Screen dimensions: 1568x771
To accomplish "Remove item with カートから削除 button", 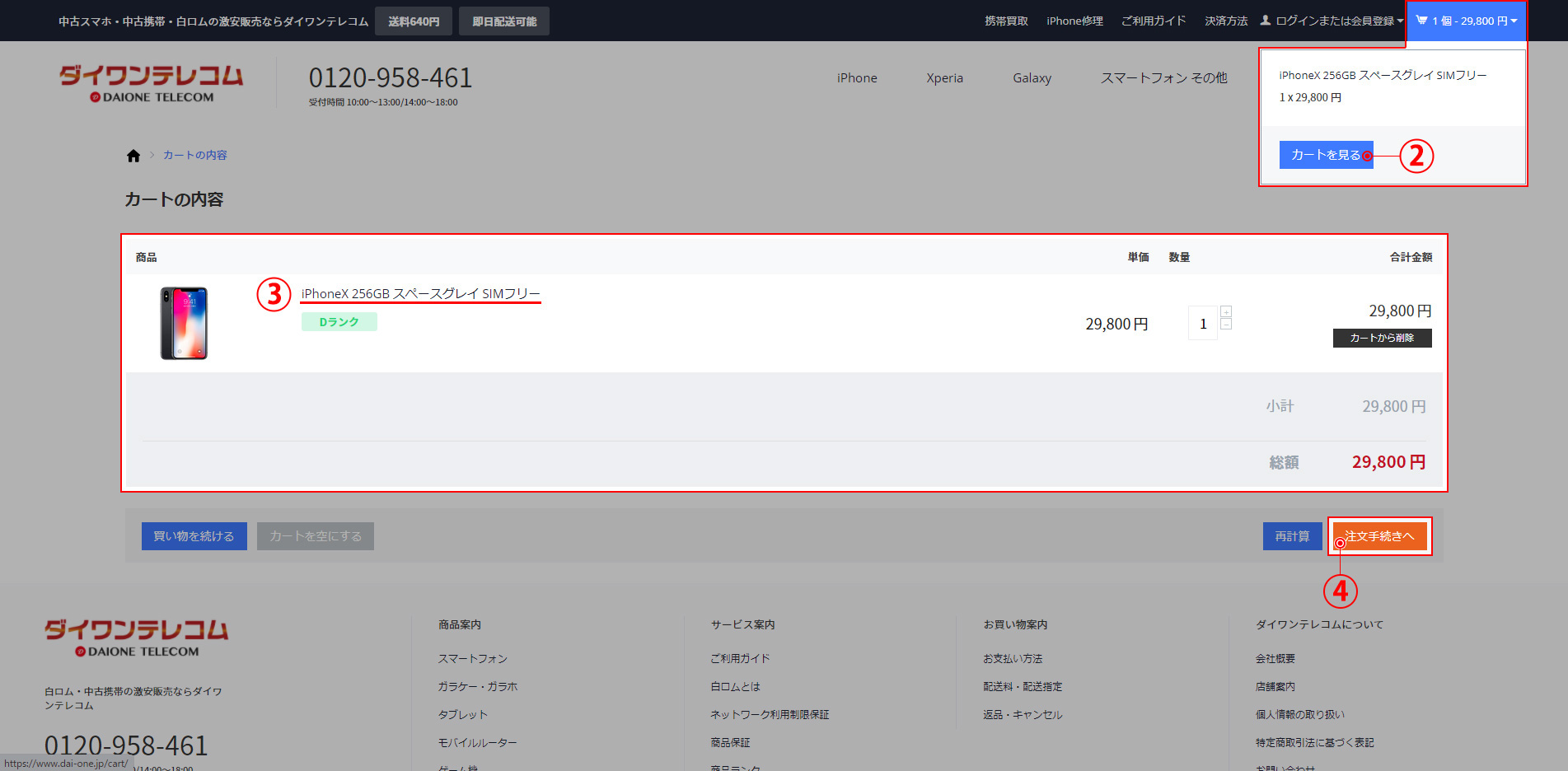I will 1382,338.
